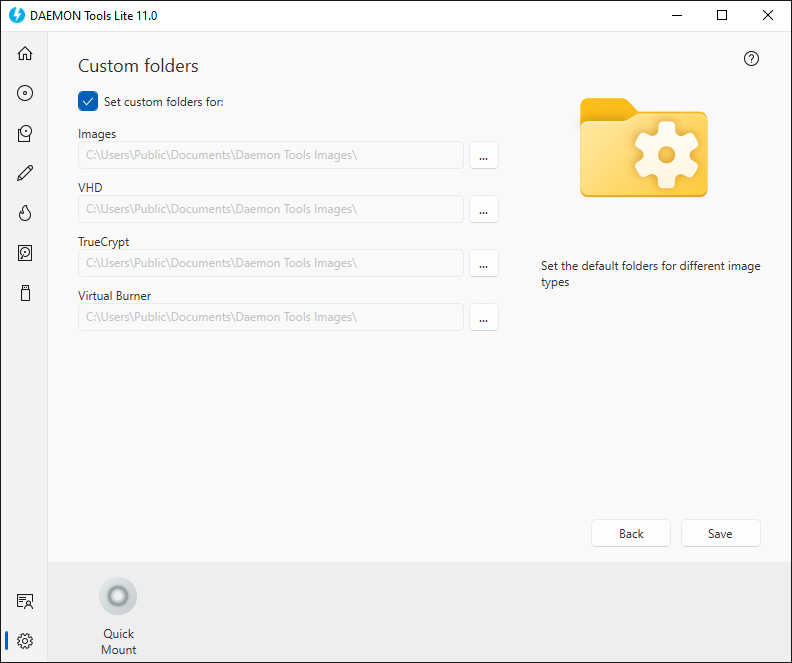This screenshot has width=792, height=663.
Task: Minimize the DAEMON Tools window
Action: pyautogui.click(x=677, y=16)
